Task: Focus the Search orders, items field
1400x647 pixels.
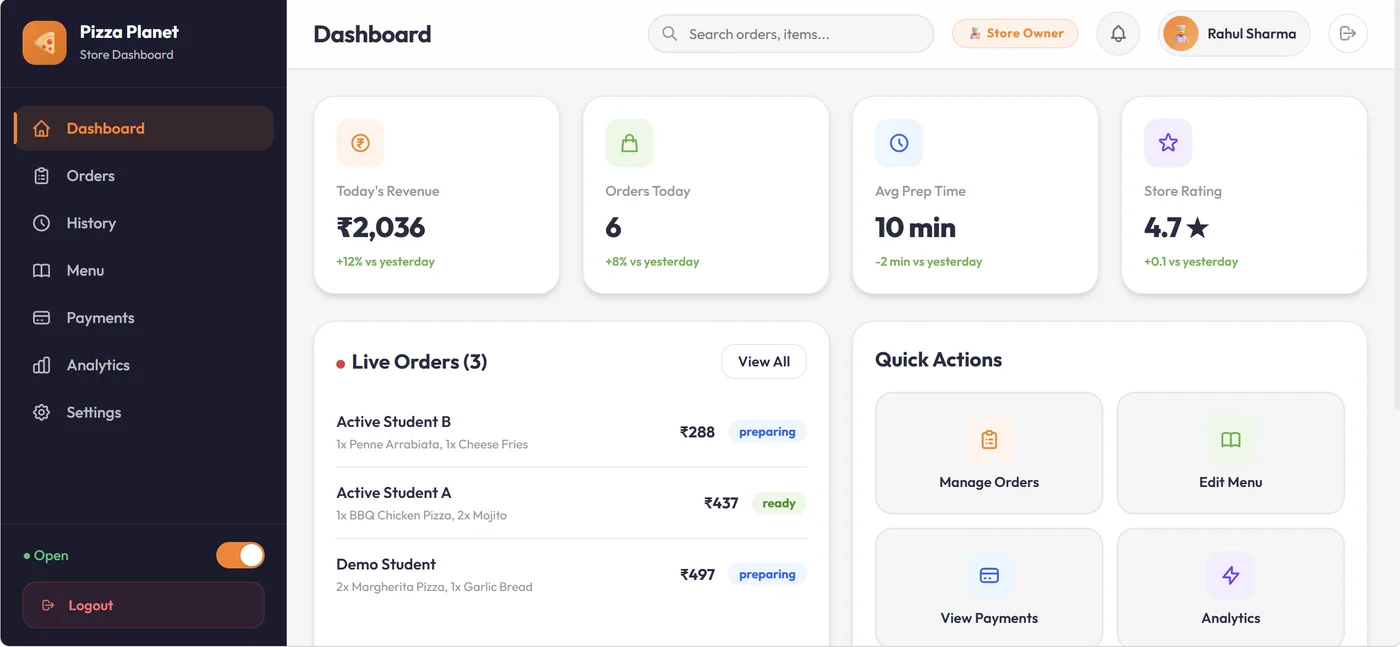Action: 791,34
